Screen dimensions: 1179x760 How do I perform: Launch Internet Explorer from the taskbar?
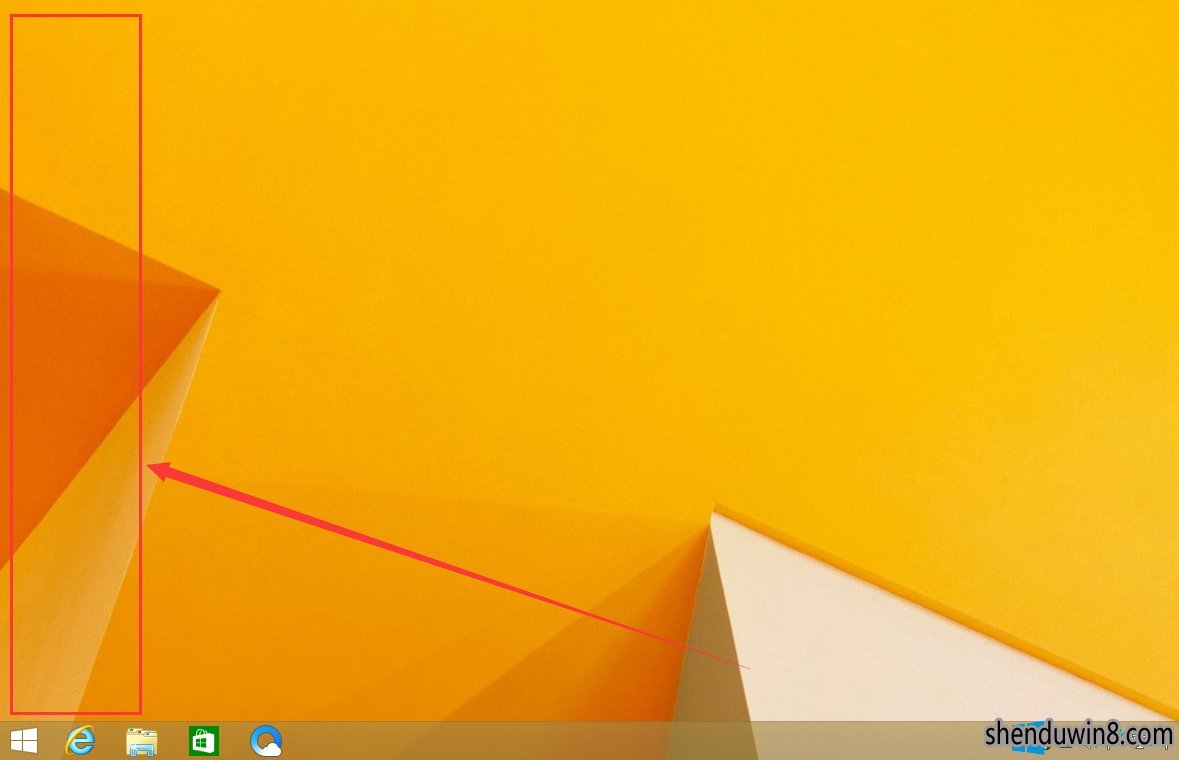(x=80, y=741)
